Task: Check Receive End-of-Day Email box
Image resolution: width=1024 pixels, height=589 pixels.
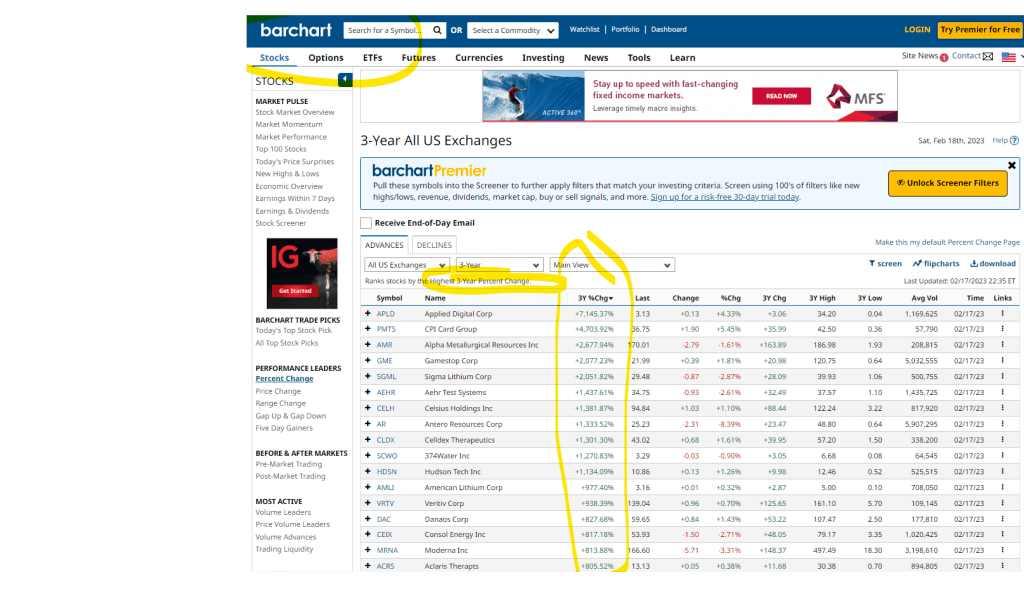Action: tap(366, 223)
